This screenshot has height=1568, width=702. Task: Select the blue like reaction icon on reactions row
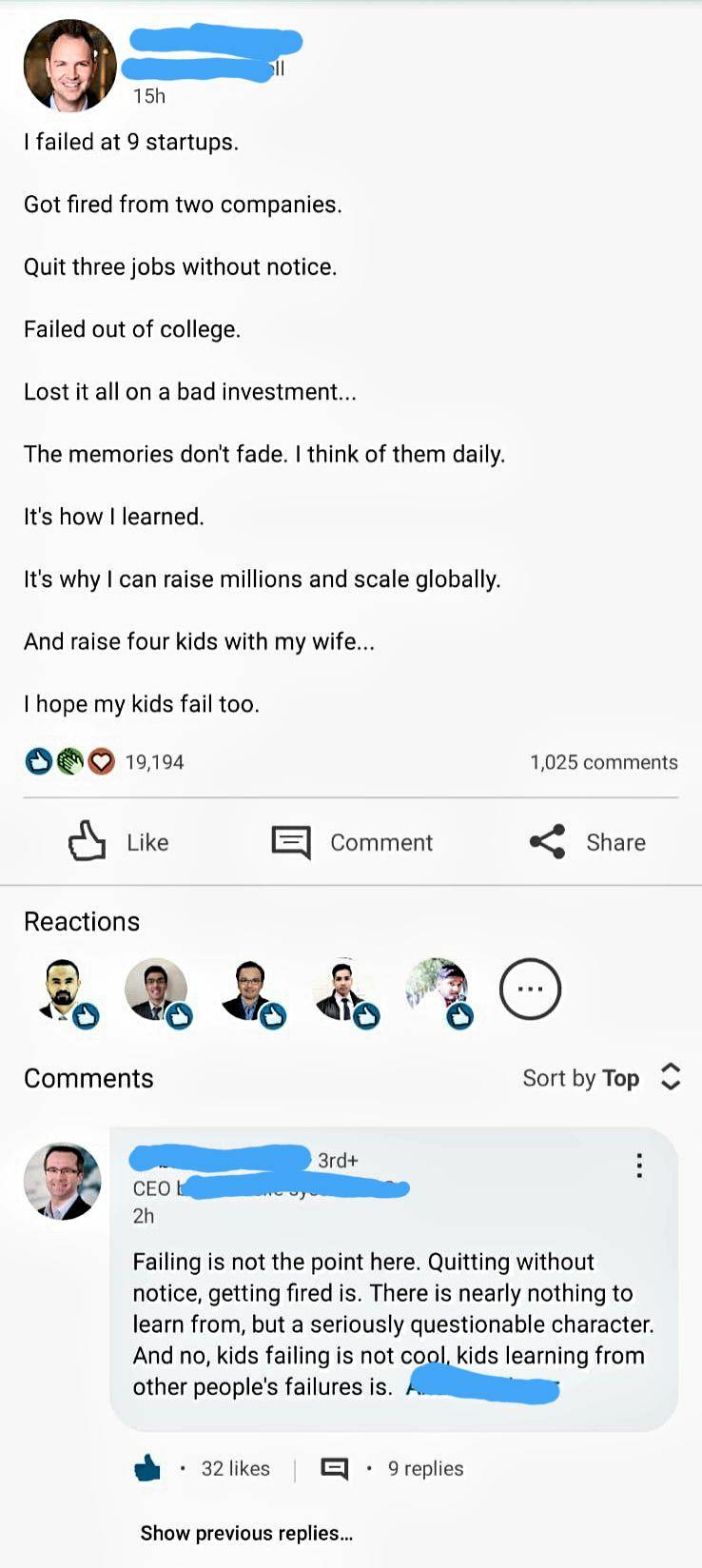click(x=38, y=761)
